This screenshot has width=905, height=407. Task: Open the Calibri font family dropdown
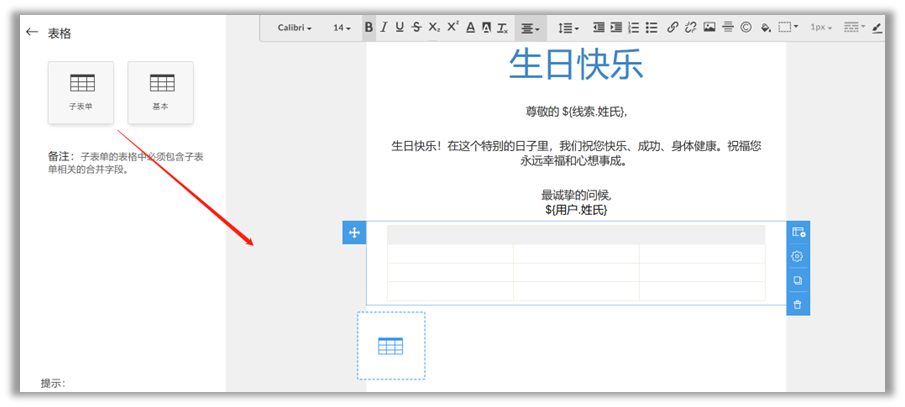pos(294,28)
